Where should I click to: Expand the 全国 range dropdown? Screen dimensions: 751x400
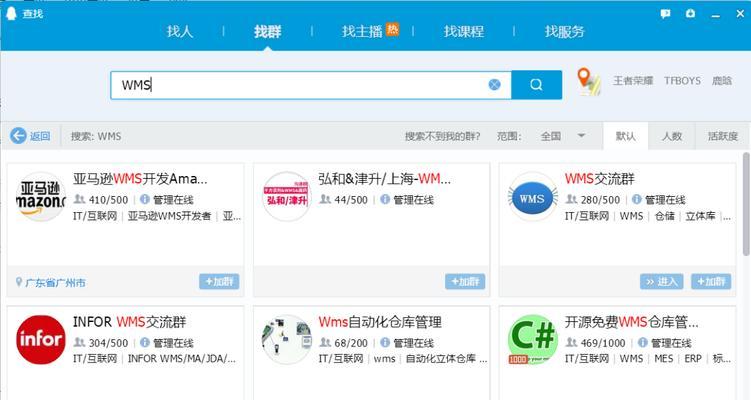pyautogui.click(x=563, y=136)
